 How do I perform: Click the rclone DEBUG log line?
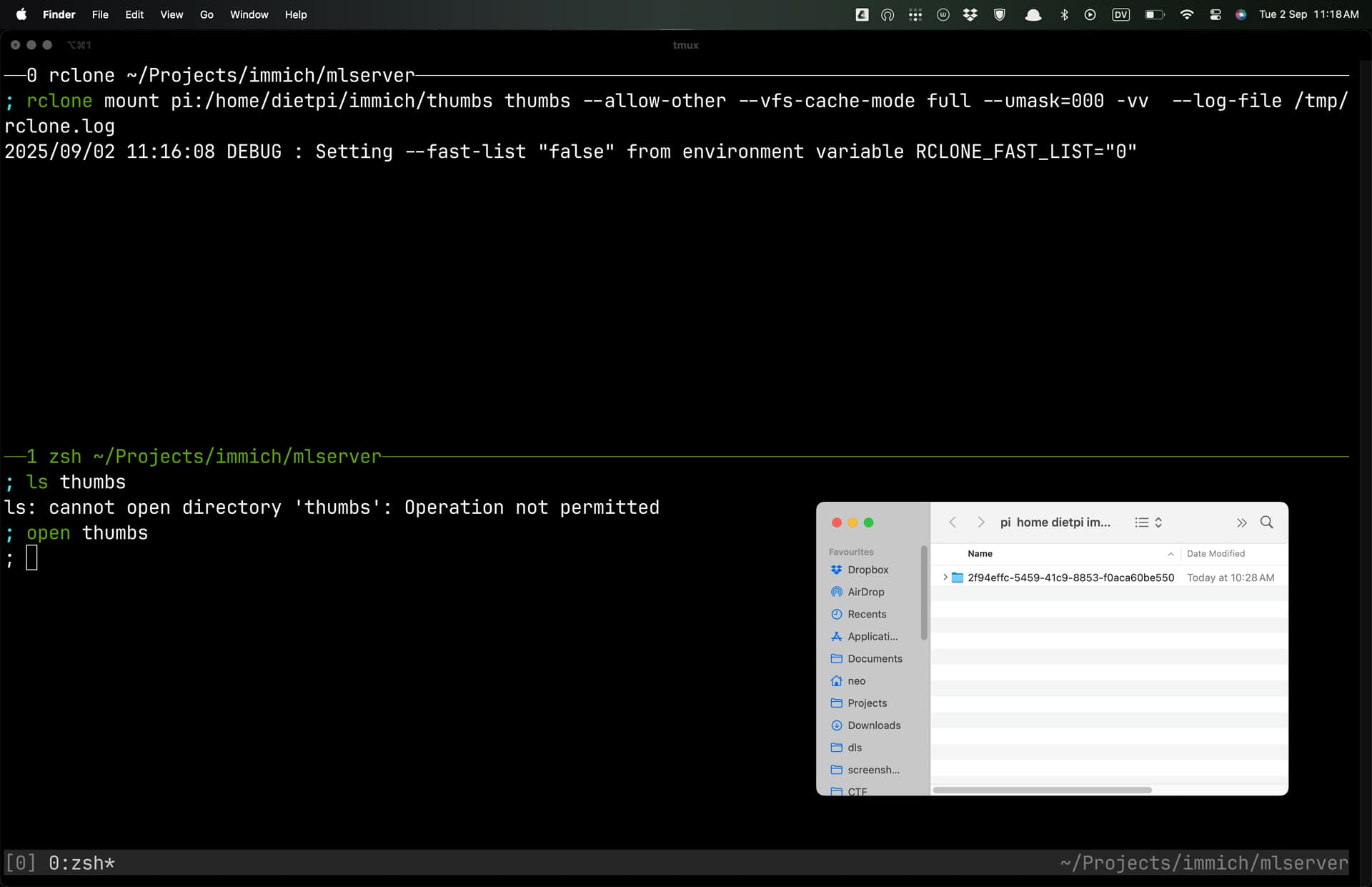(571, 152)
